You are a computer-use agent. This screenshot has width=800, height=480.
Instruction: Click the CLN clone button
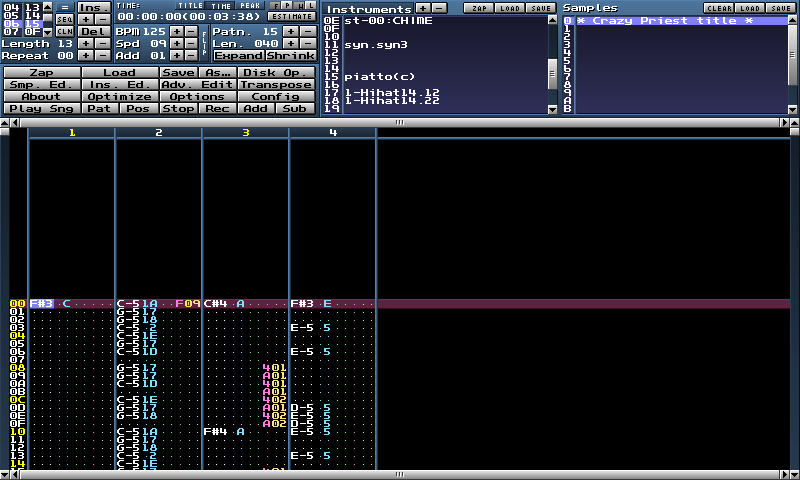point(64,31)
